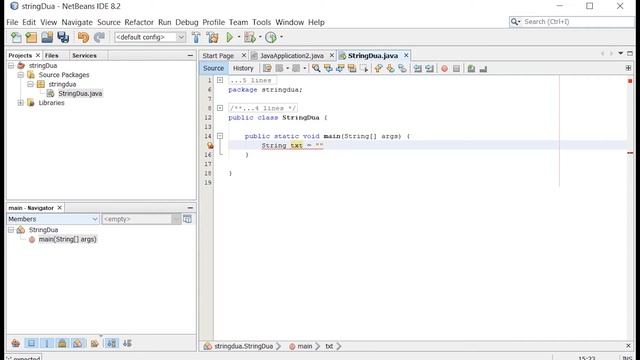Open the Members dropdown in Navigator
The height and width of the screenshot is (360, 640).
click(53, 219)
